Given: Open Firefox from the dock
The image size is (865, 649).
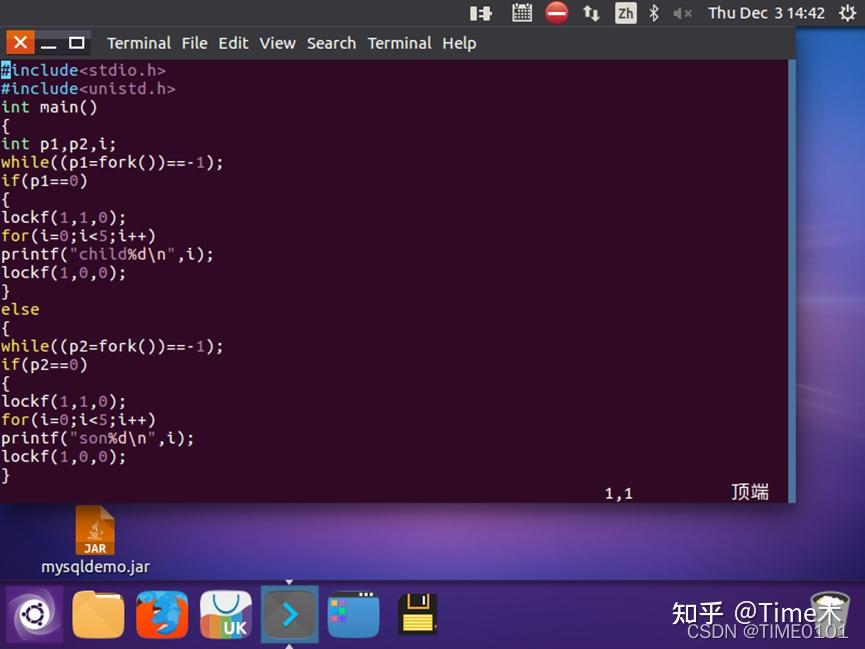Looking at the screenshot, I should click(162, 612).
